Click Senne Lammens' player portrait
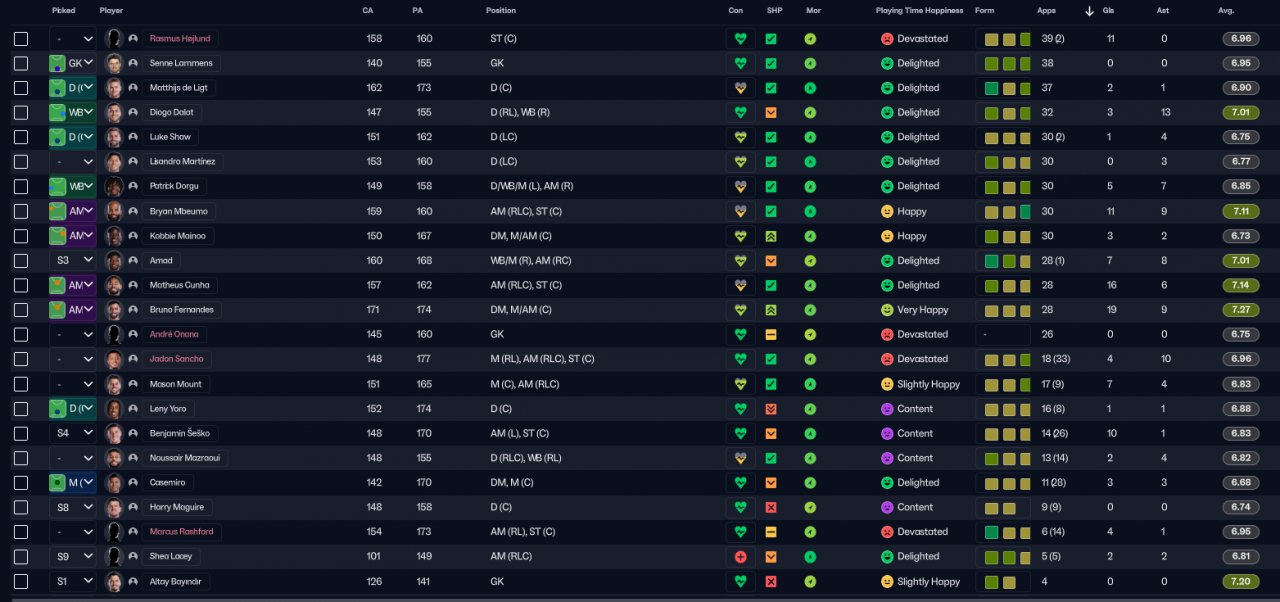The width and height of the screenshot is (1280, 602). 114,63
